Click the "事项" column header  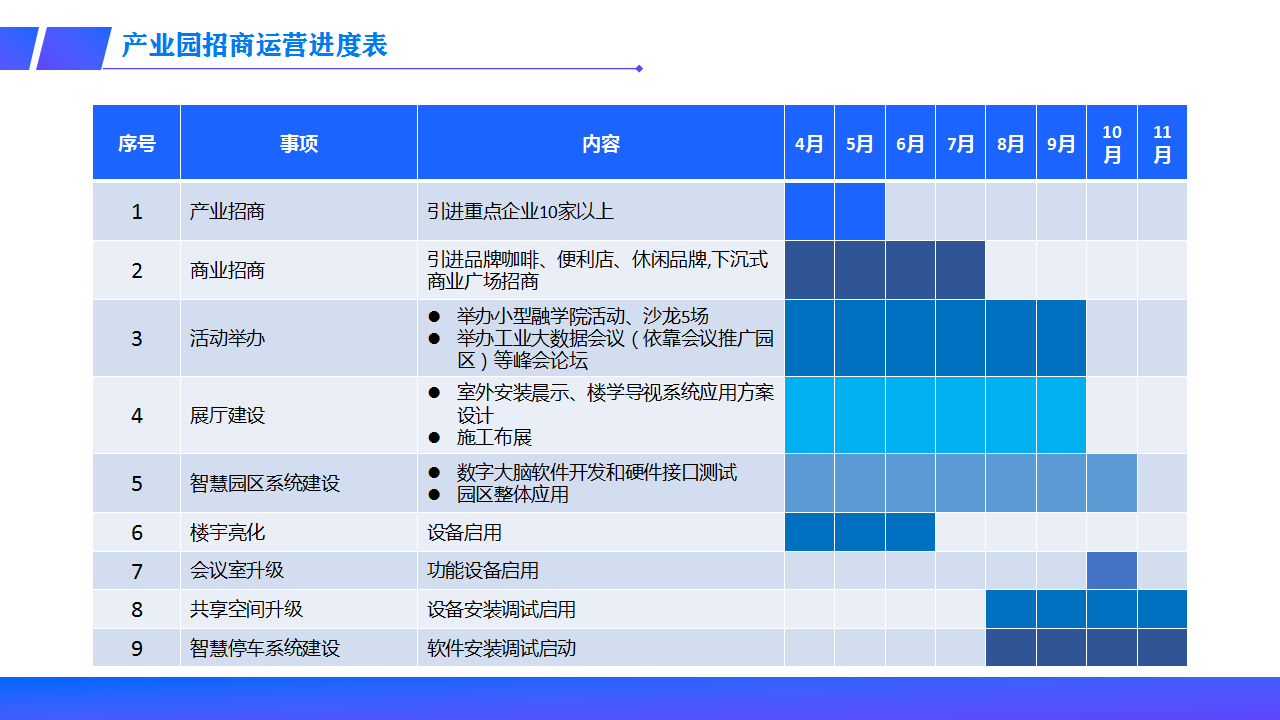click(x=298, y=143)
